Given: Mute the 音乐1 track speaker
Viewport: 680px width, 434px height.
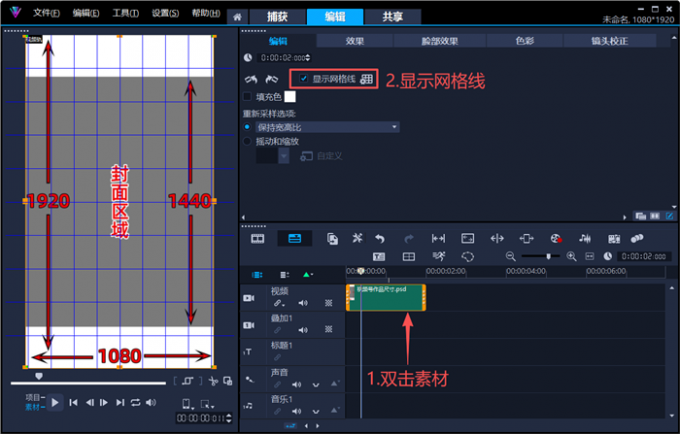Looking at the screenshot, I should pos(297,411).
